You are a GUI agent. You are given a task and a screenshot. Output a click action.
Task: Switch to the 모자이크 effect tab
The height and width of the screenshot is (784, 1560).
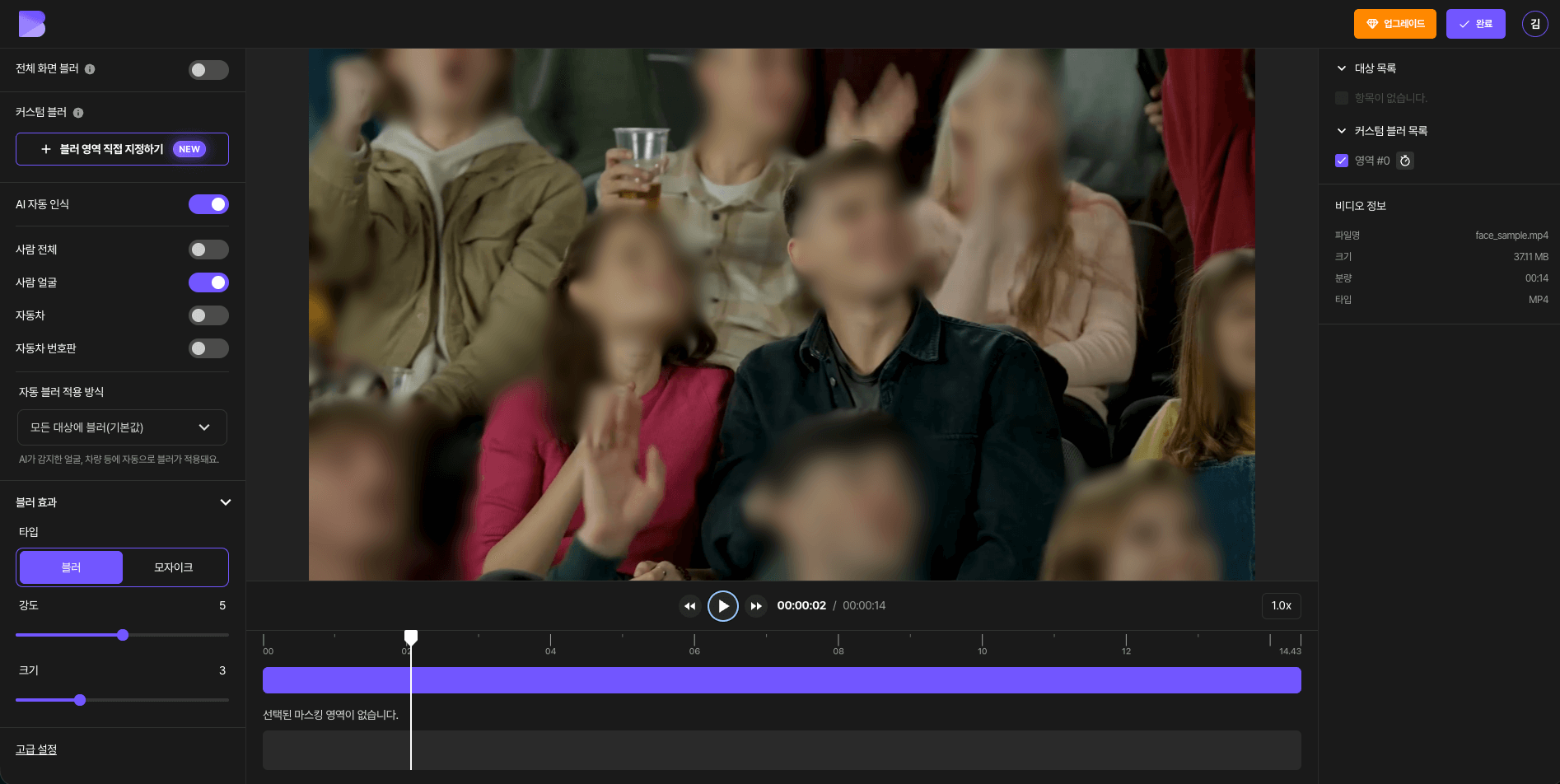pyautogui.click(x=175, y=567)
